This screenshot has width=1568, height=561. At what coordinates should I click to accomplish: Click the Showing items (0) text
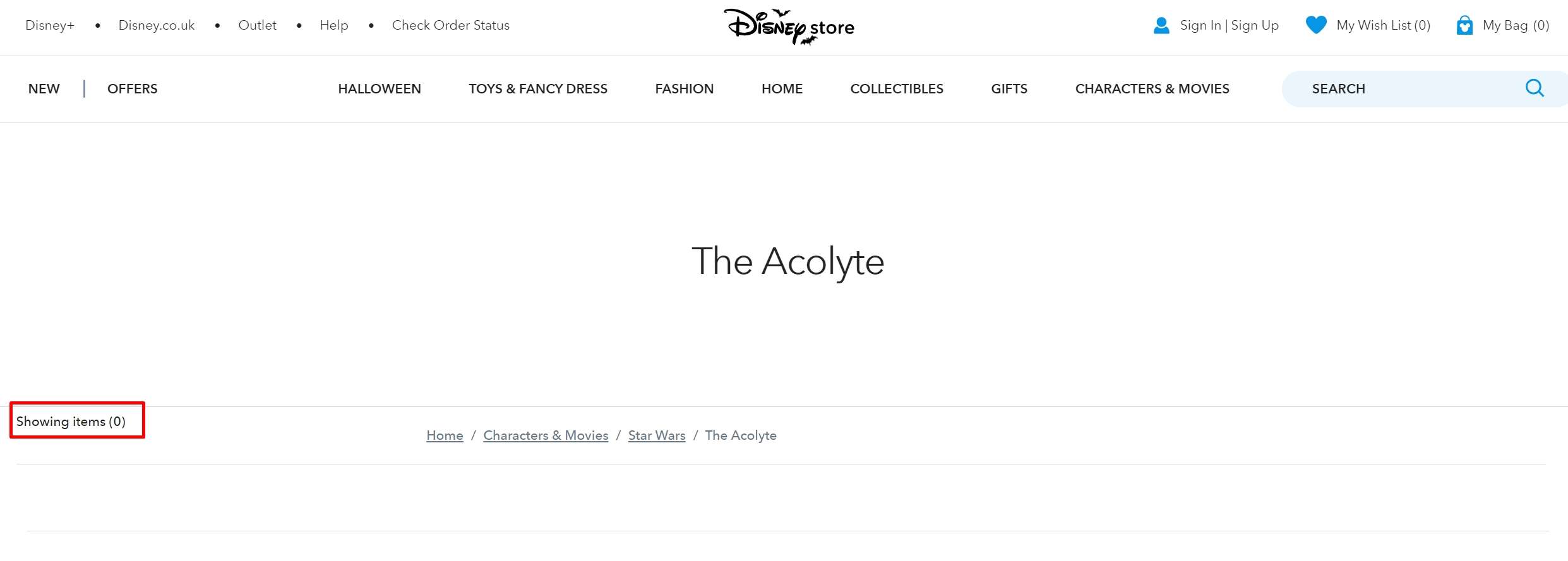(71, 421)
